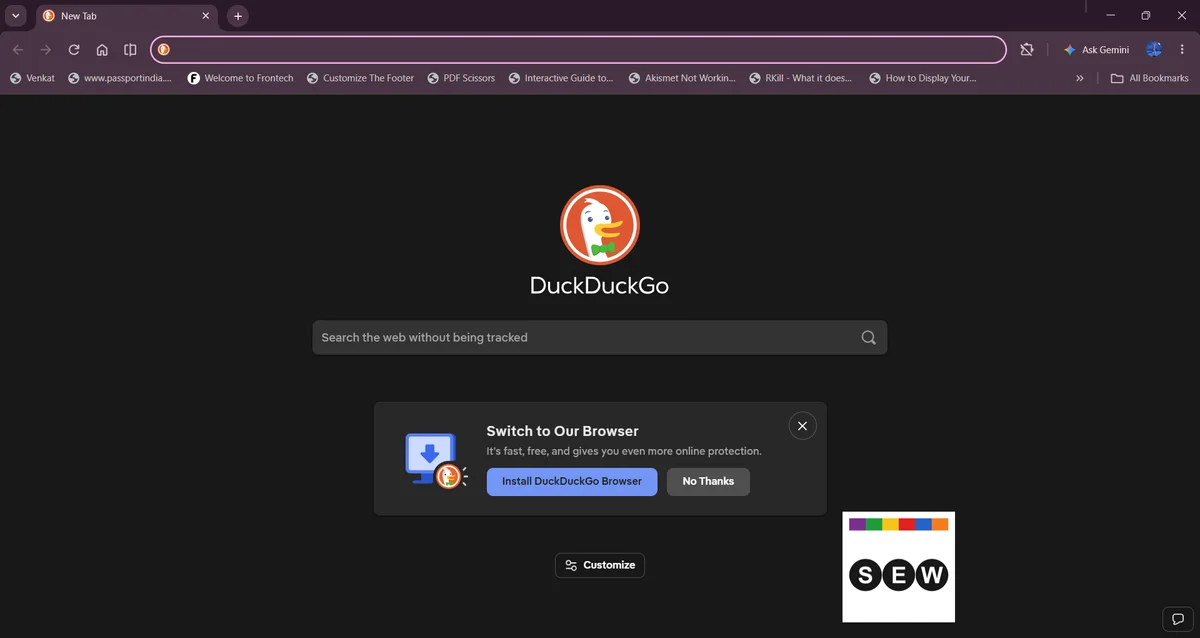Restore down the browser window
This screenshot has width=1200, height=638.
coord(1146,15)
